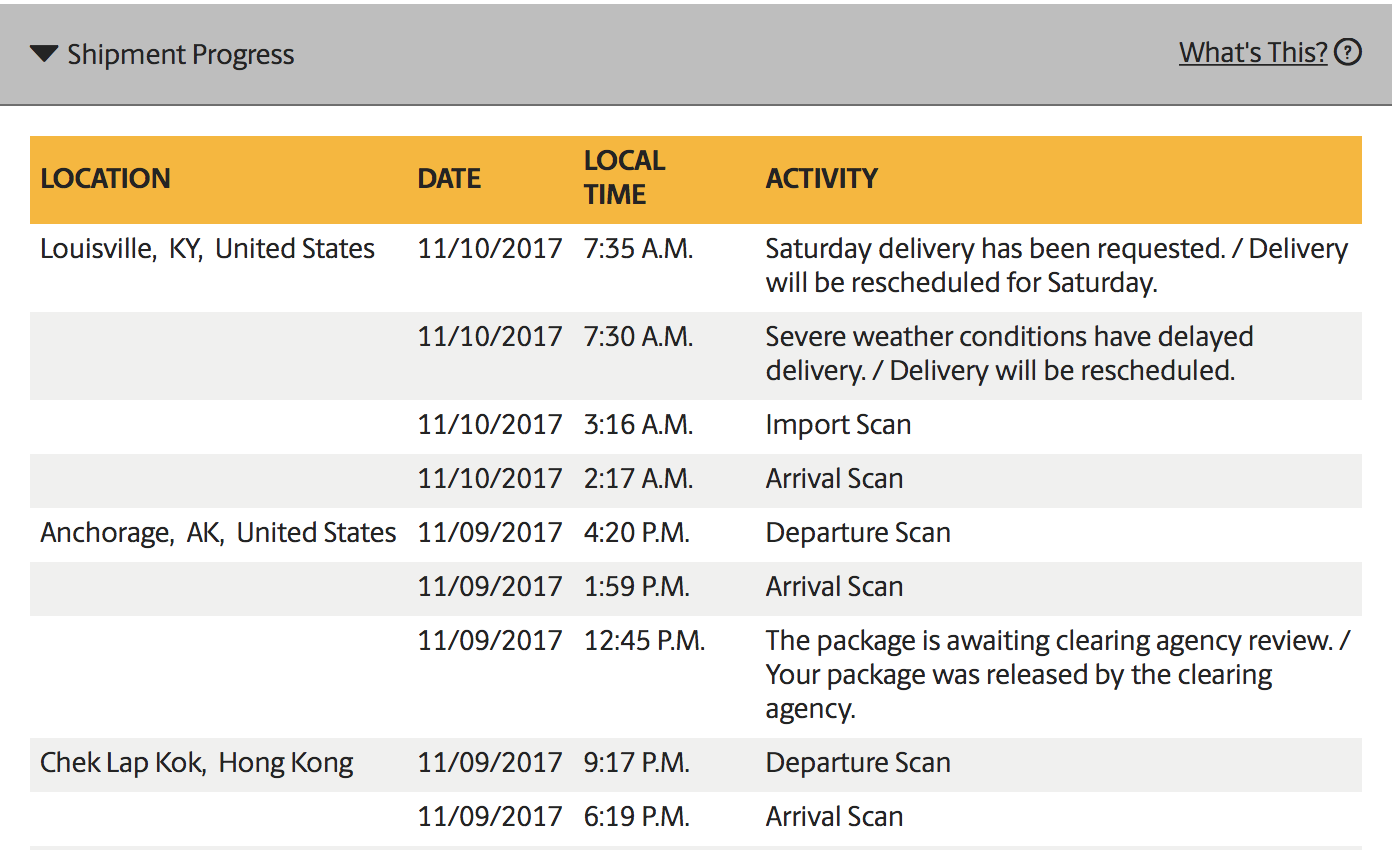Click the 6:19 P.M. Arrival Scan row
Viewport: 1392px width, 850px height.
coord(696,816)
